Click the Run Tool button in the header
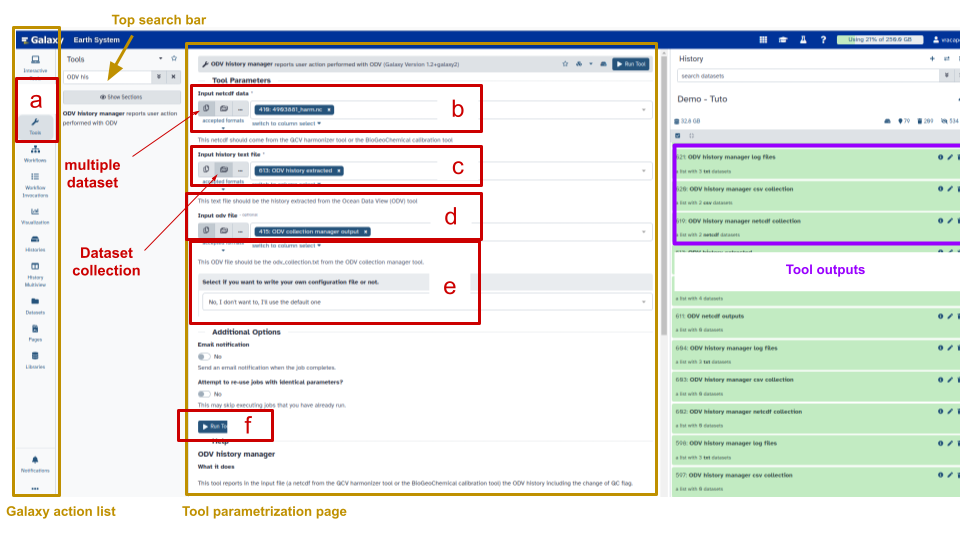Screen dimensions: 960x540 (x=630, y=63)
